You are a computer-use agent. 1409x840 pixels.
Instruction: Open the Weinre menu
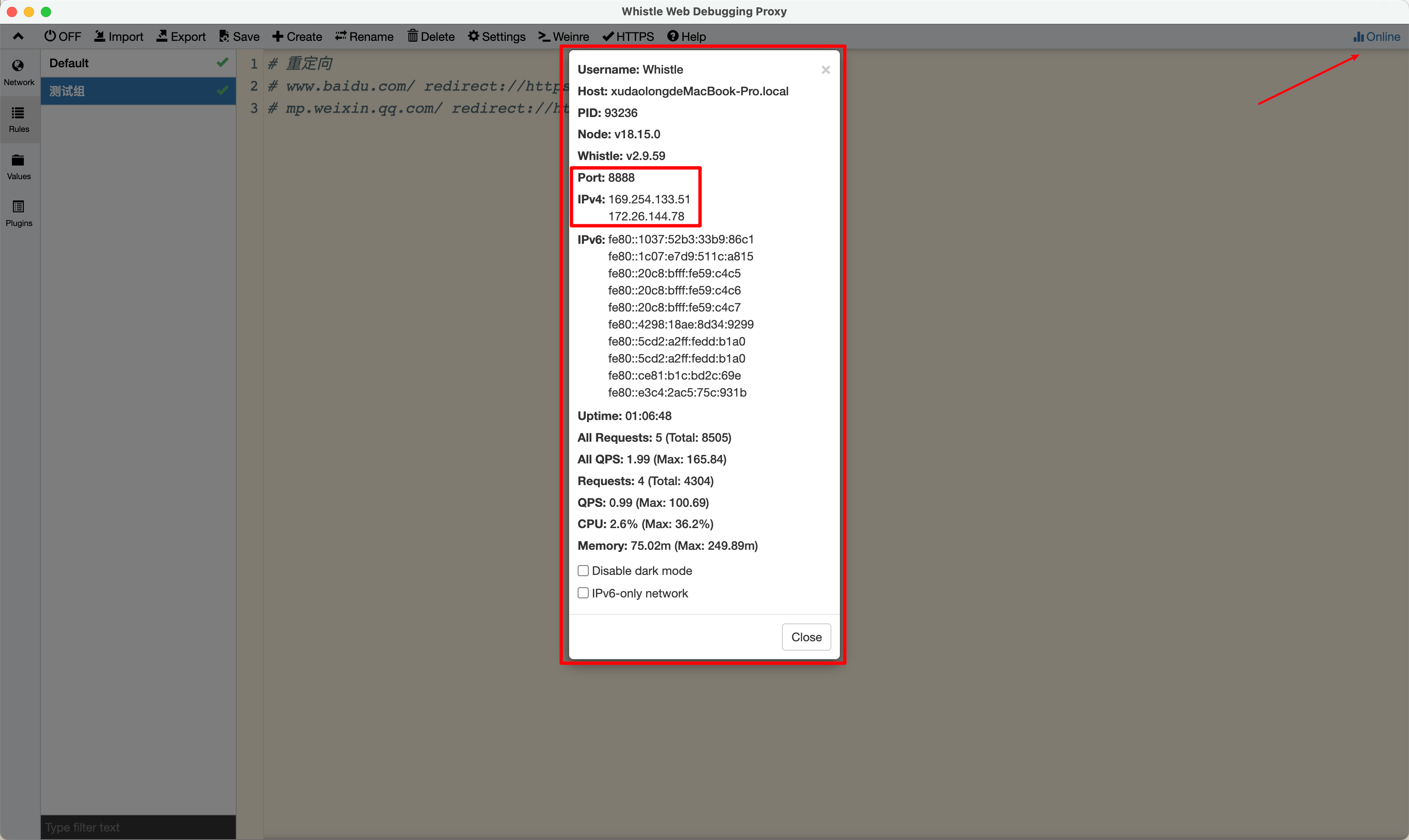(563, 37)
